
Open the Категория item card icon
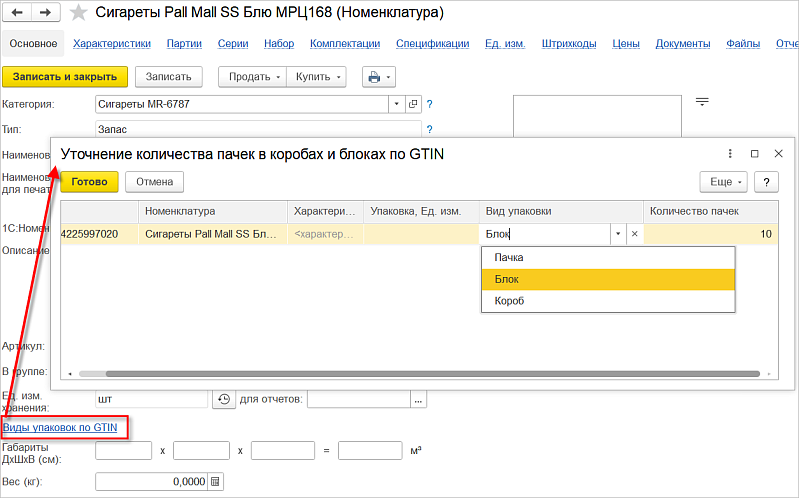click(412, 104)
